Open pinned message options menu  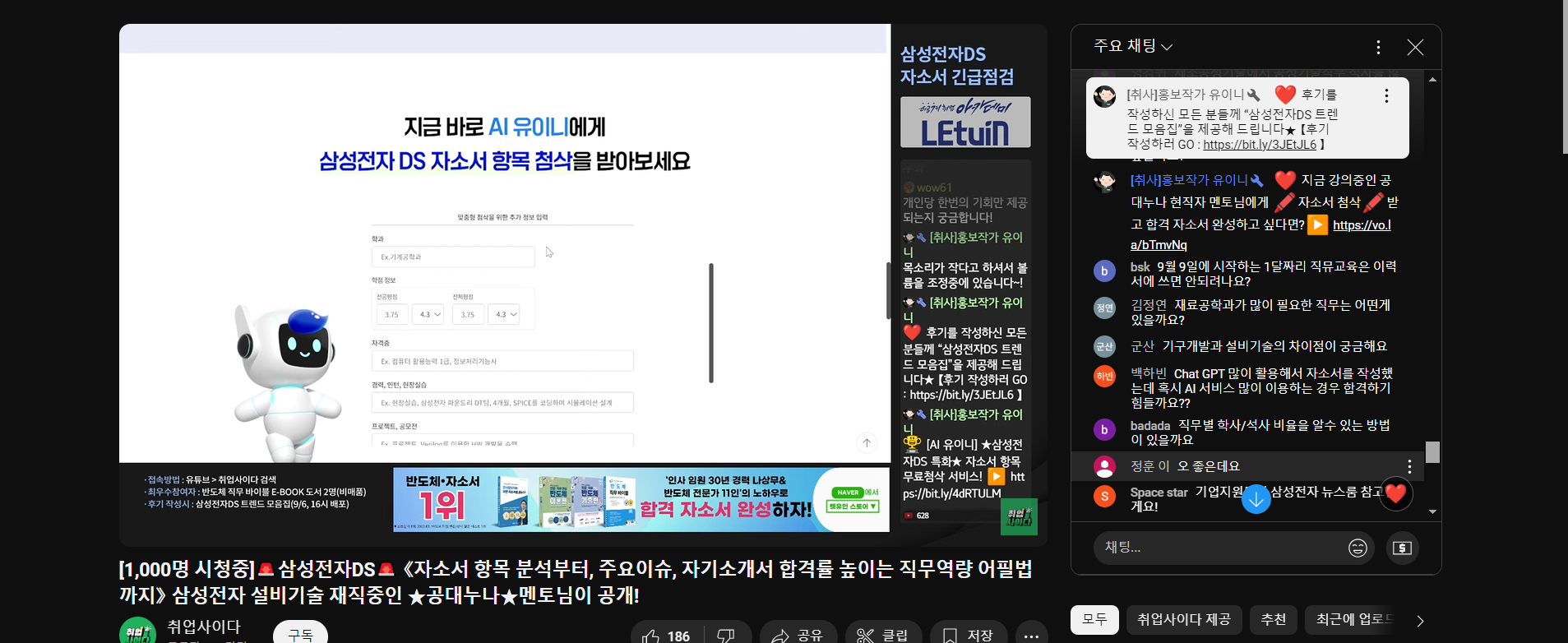[x=1386, y=96]
